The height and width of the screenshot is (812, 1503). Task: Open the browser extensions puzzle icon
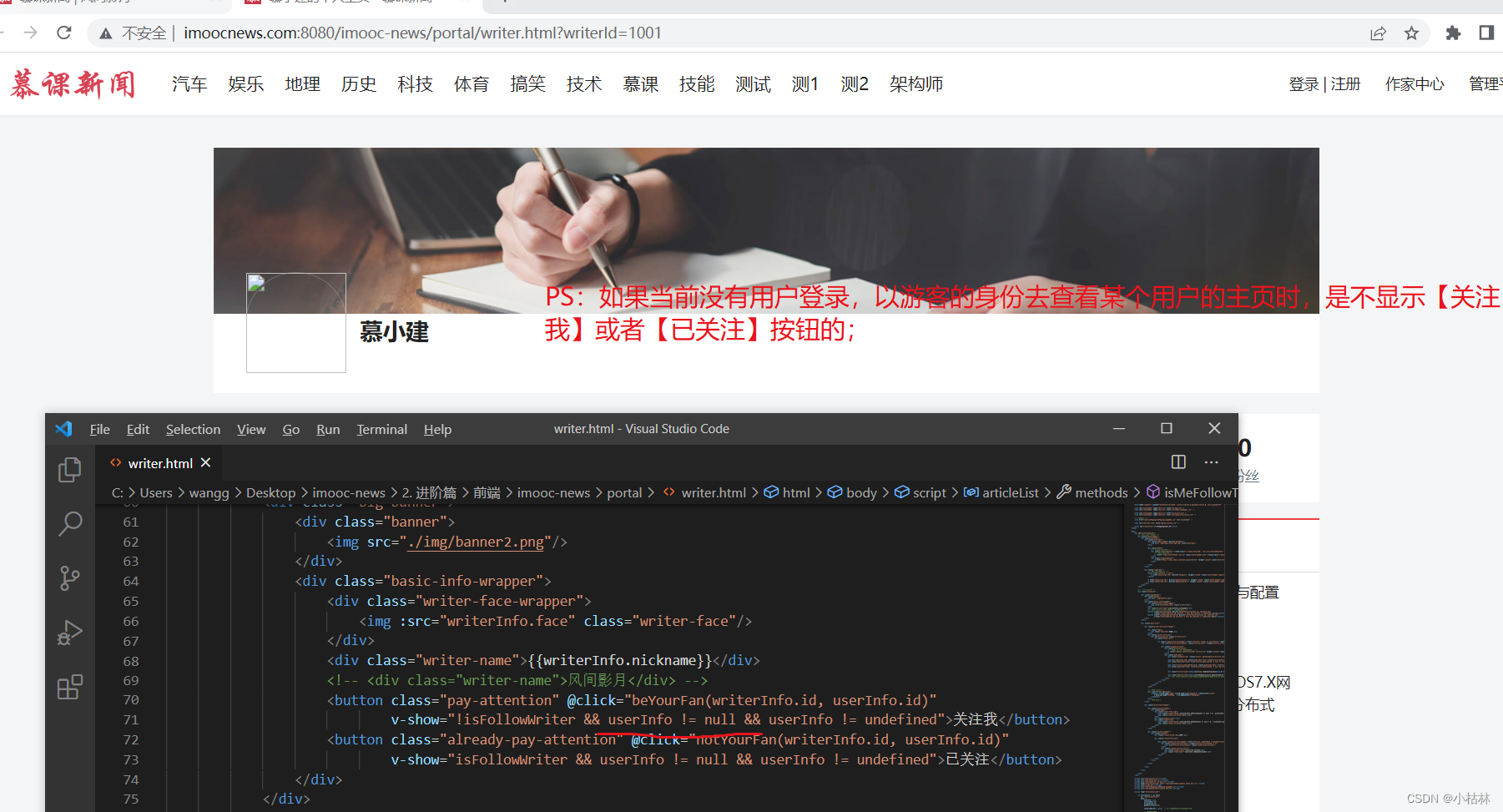[1453, 33]
